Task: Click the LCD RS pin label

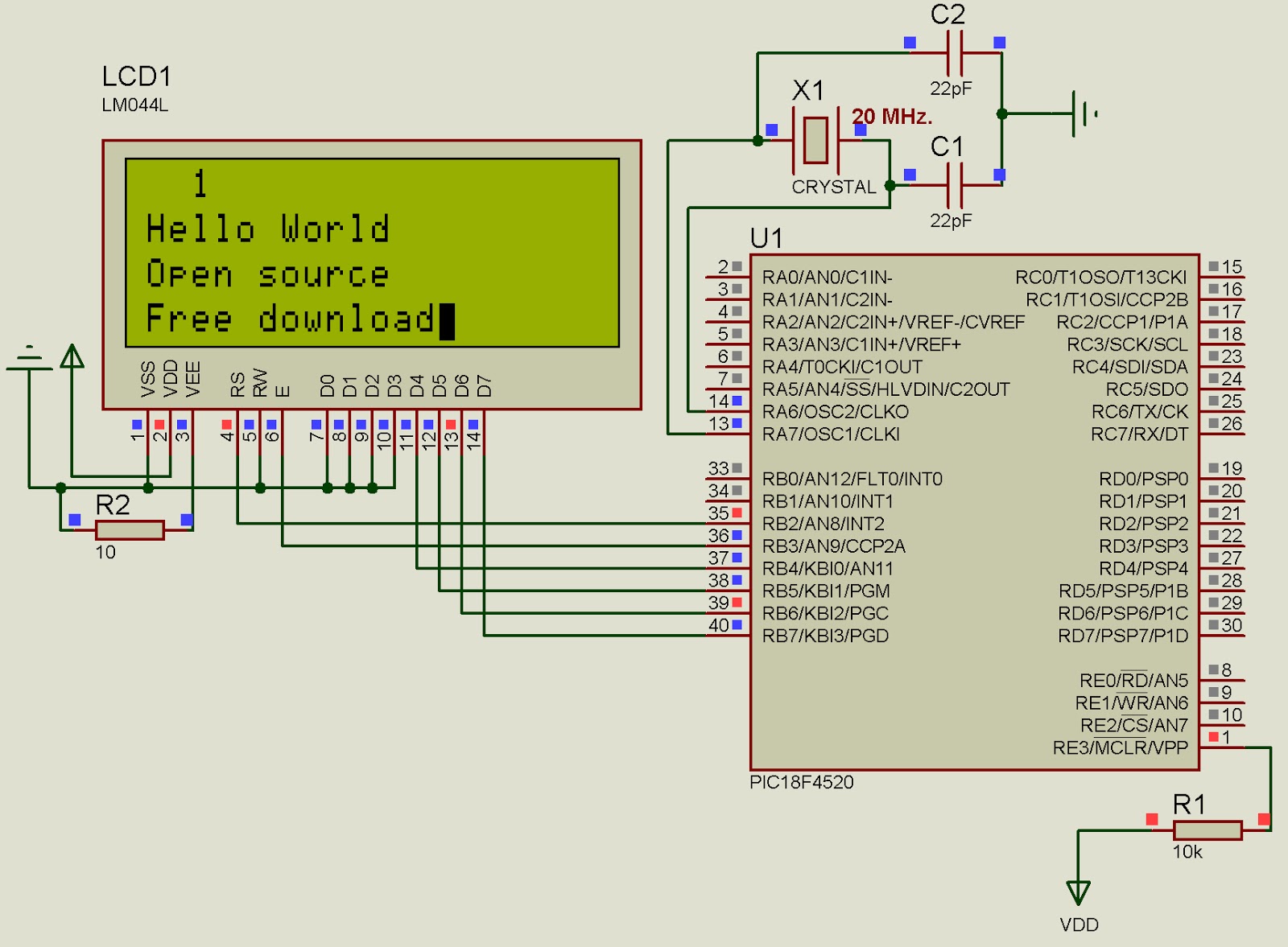Action: 237,385
